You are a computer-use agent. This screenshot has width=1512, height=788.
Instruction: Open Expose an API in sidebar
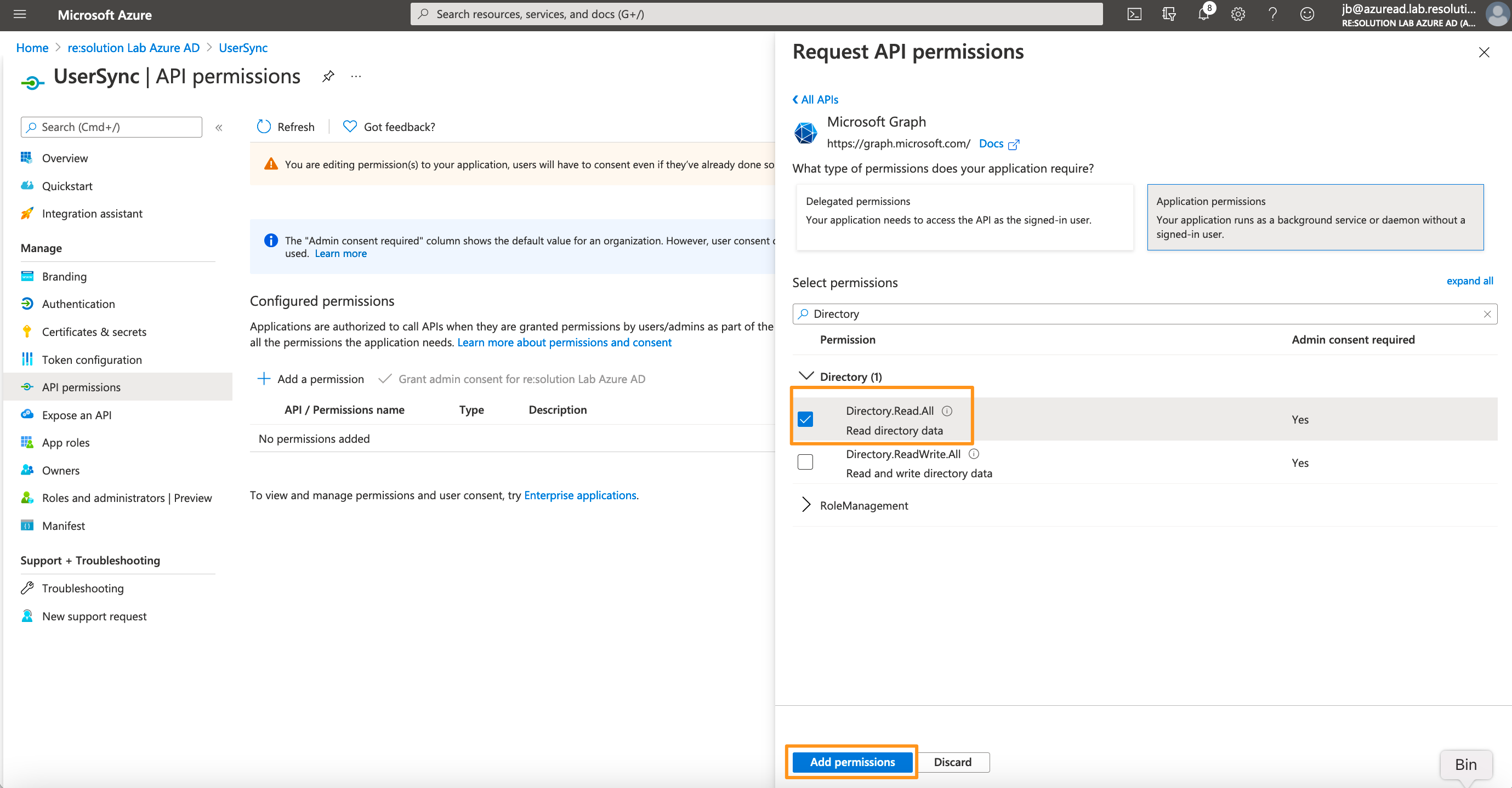pyautogui.click(x=77, y=415)
